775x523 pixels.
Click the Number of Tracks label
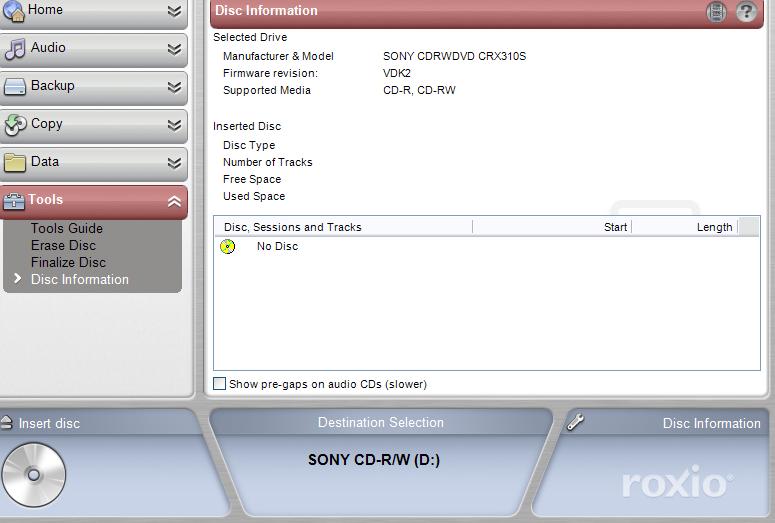(x=267, y=162)
